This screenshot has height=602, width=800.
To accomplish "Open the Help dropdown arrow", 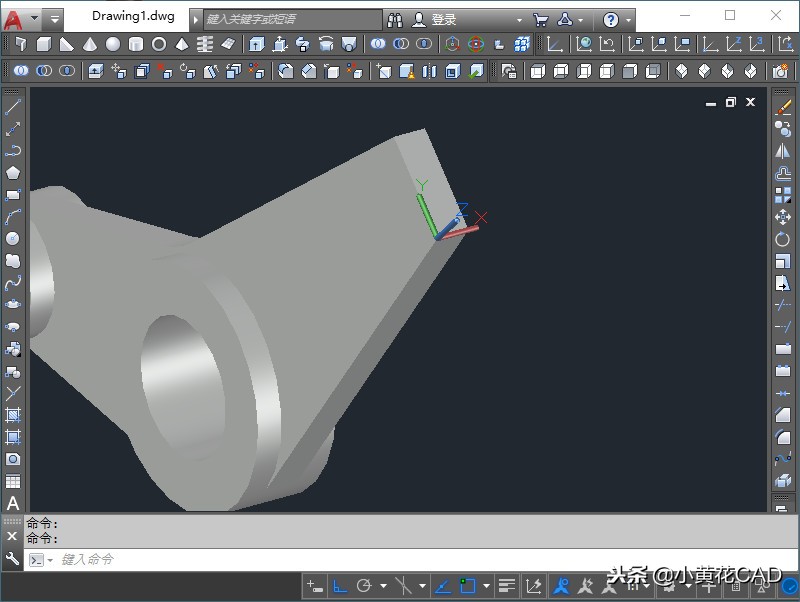I will pos(628,20).
